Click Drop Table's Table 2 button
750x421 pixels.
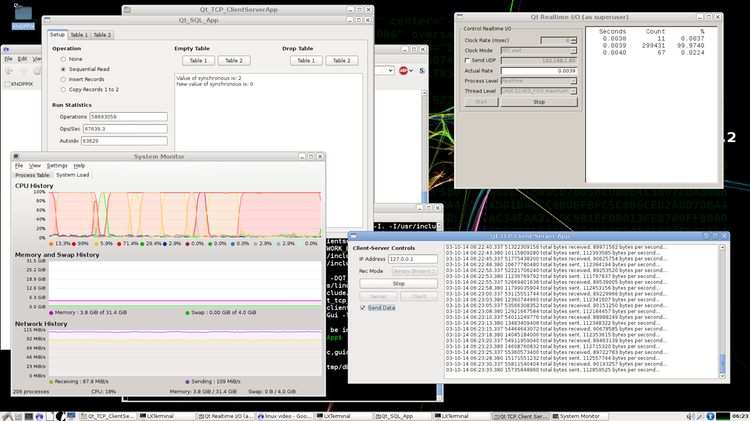pyautogui.click(x=342, y=61)
